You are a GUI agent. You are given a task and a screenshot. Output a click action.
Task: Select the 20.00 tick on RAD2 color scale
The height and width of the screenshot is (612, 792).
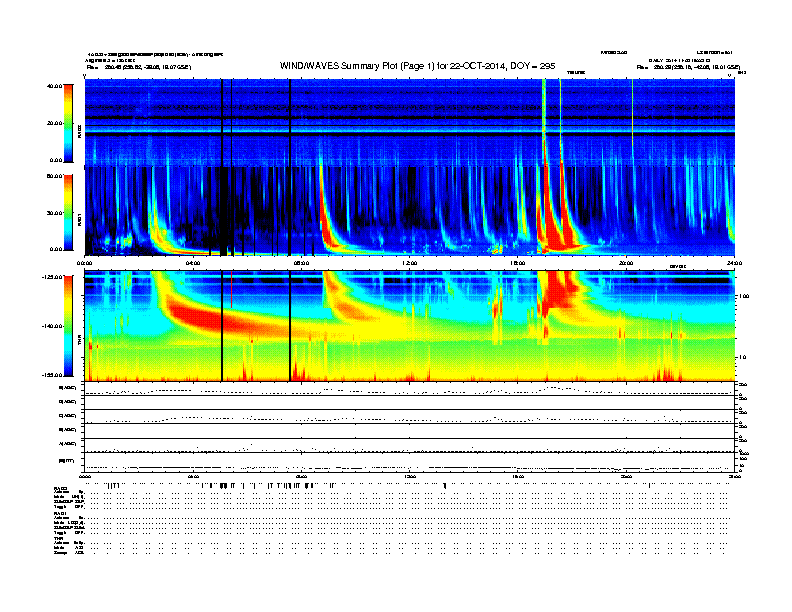coord(54,123)
